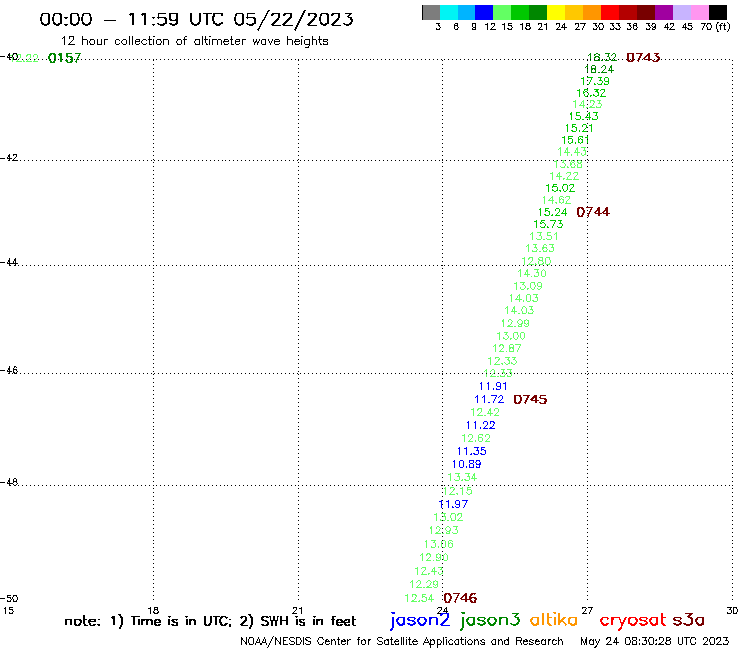This screenshot has width=740, height=650.
Task: Click the wave height value 15.43
Action: coord(583,116)
